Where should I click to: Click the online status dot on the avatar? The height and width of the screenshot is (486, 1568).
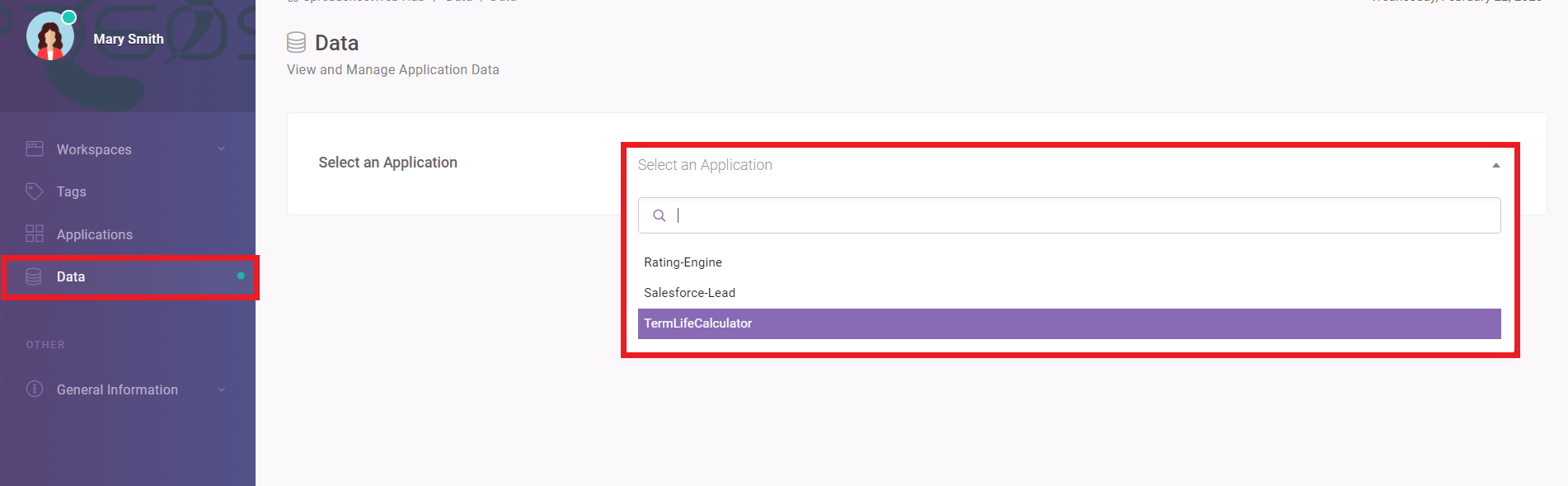point(69,16)
